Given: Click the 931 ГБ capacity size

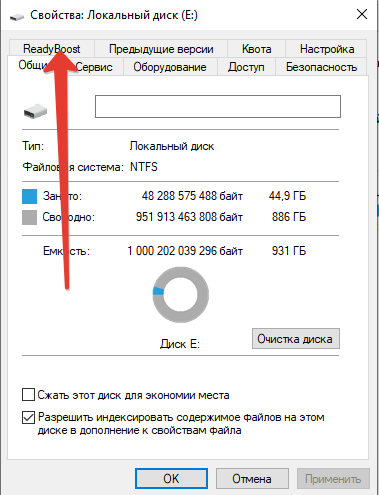Looking at the screenshot, I should [289, 251].
